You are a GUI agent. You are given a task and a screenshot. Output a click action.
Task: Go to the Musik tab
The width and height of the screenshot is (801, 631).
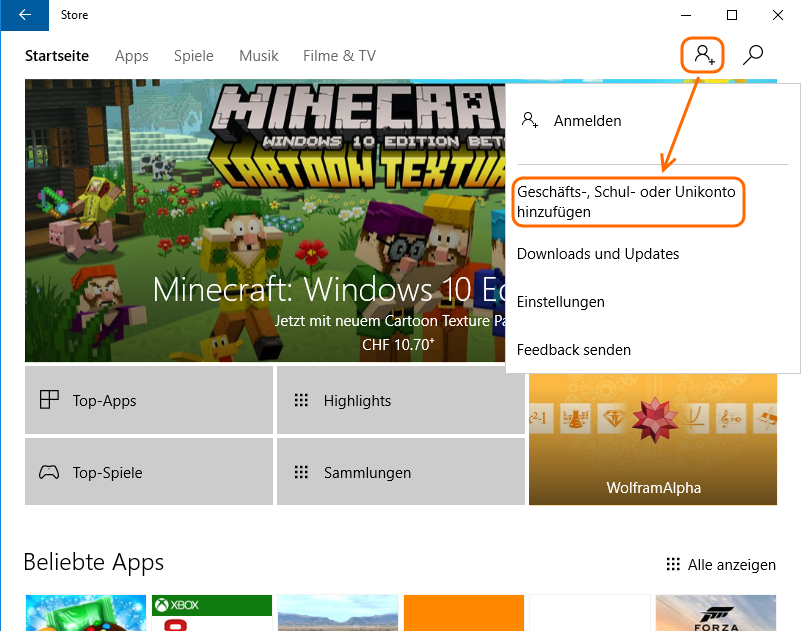pos(258,56)
